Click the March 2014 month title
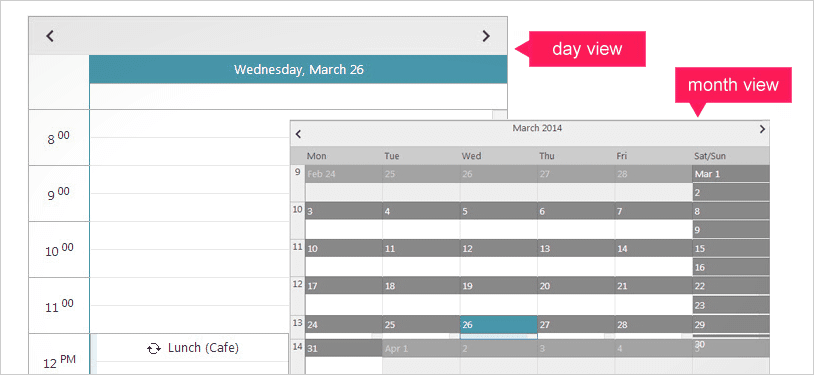Viewport: 814px width, 375px height. pyautogui.click(x=537, y=128)
